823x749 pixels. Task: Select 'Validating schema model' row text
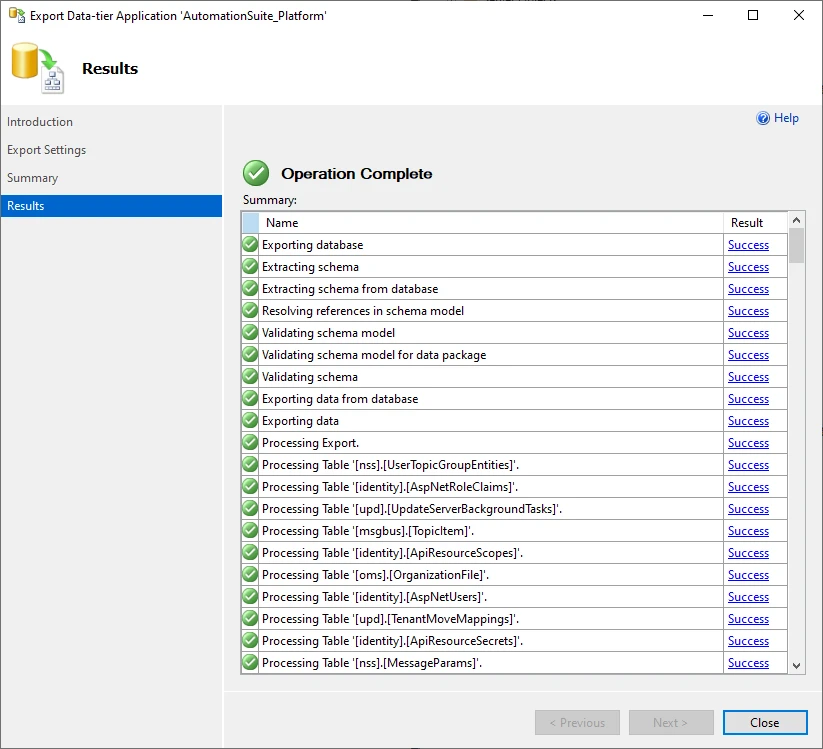click(x=328, y=333)
